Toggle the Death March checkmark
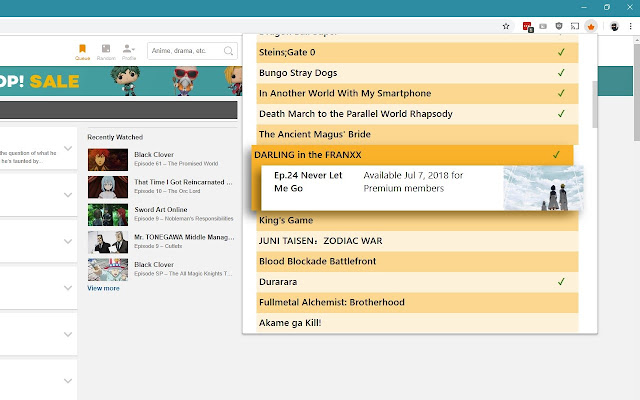Viewport: 640px width, 400px height. (x=561, y=113)
